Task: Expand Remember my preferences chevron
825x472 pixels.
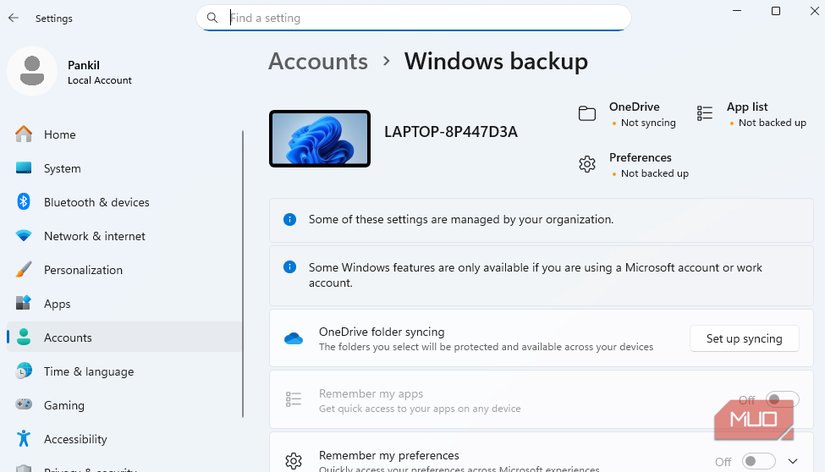Action: coord(794,461)
